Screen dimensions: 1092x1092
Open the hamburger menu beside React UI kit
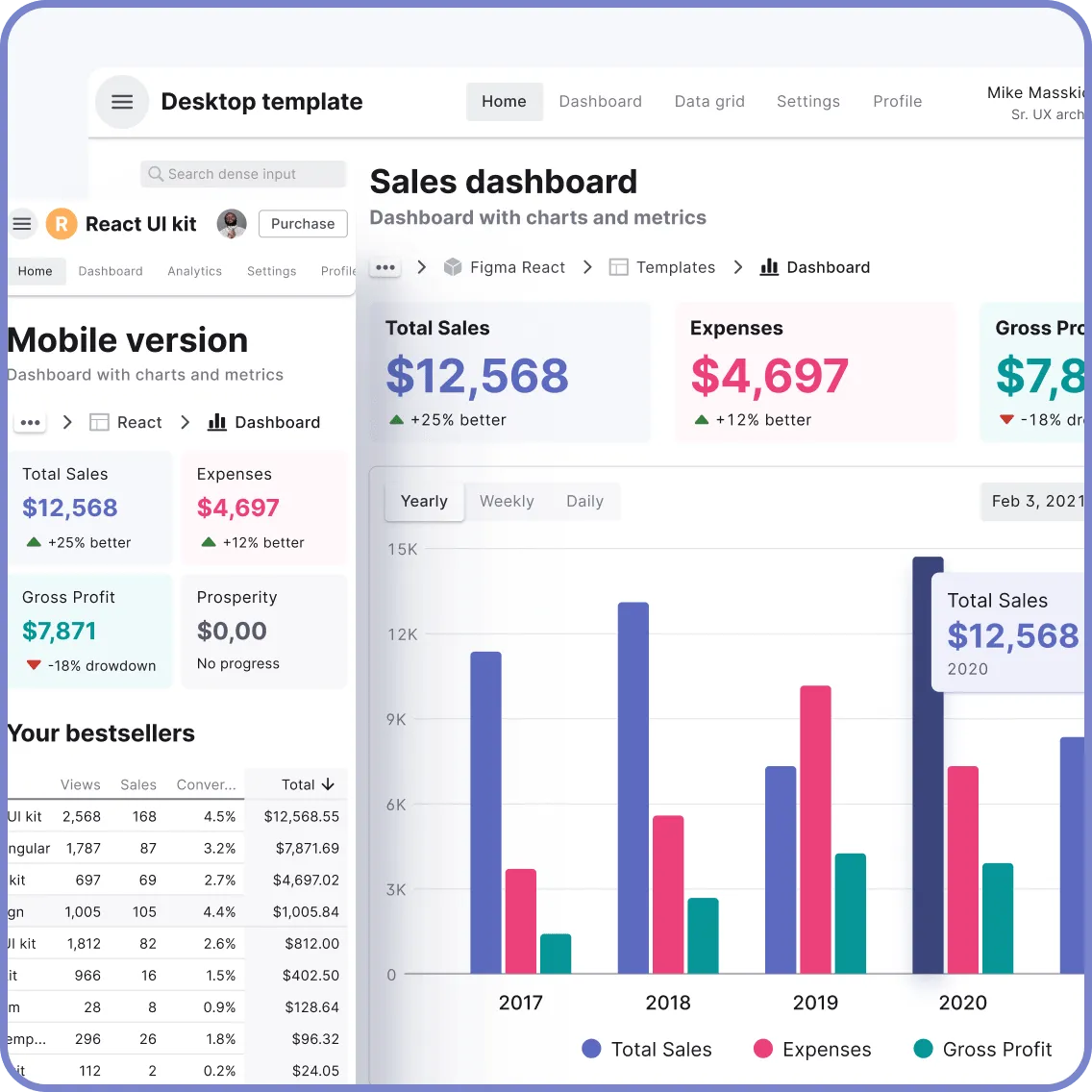[x=21, y=223]
